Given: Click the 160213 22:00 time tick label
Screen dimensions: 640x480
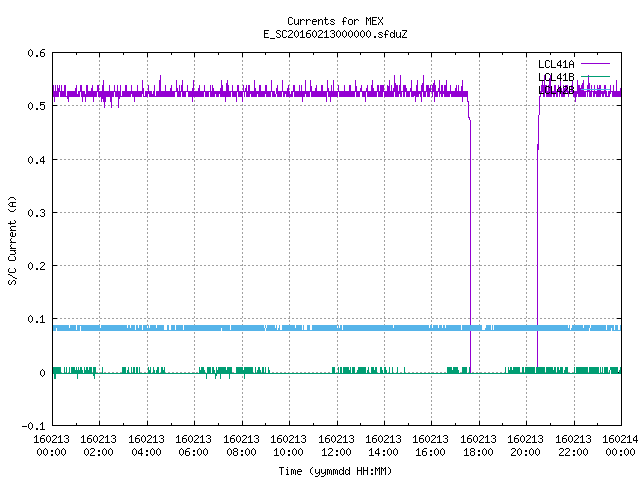Looking at the screenshot, I should click(573, 445).
